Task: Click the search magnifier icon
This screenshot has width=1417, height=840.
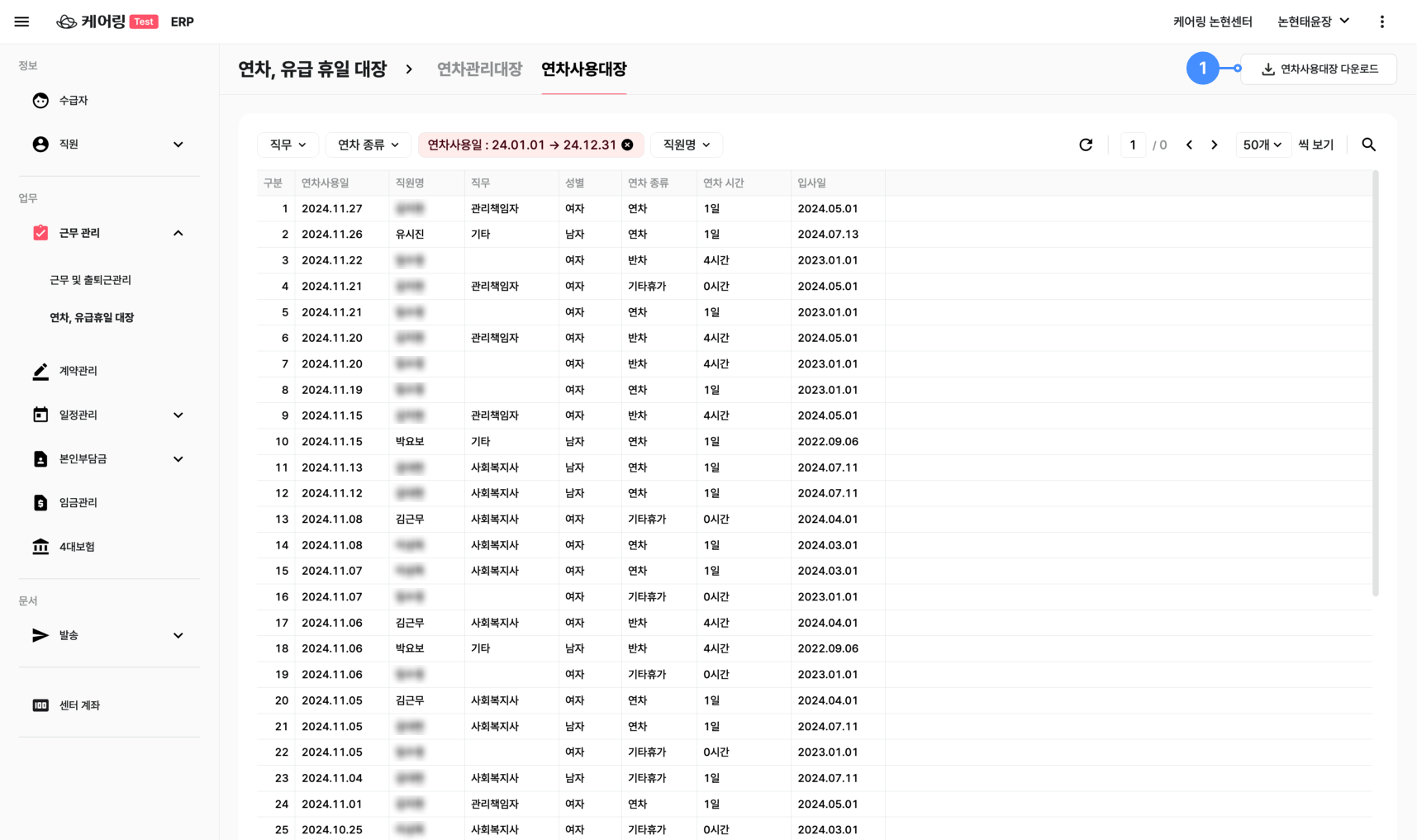Action: tap(1368, 145)
